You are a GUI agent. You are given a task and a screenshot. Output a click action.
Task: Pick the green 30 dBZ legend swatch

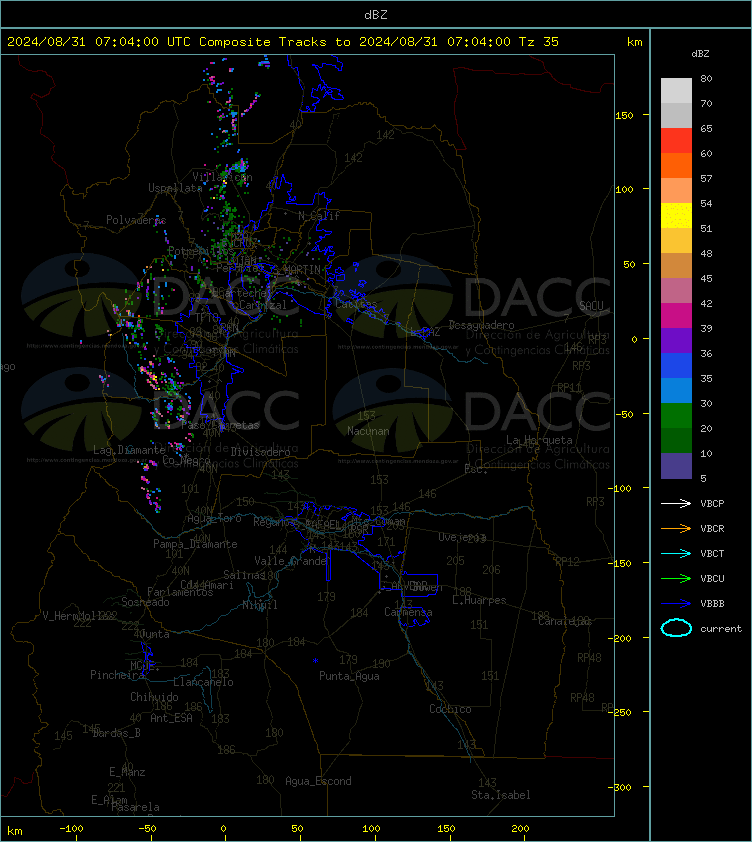tap(676, 415)
